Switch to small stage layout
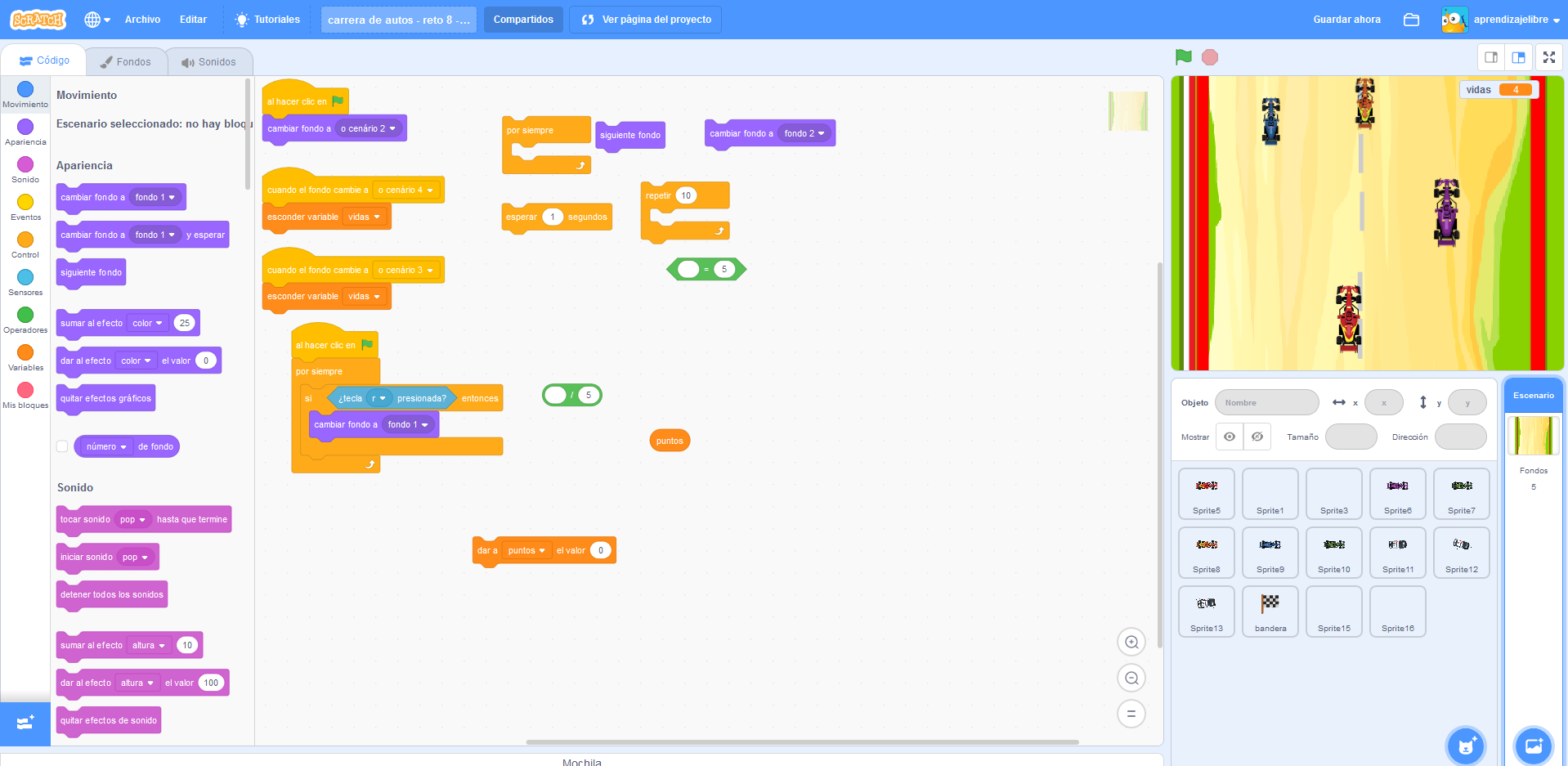The image size is (1568, 766). pos(1491,57)
